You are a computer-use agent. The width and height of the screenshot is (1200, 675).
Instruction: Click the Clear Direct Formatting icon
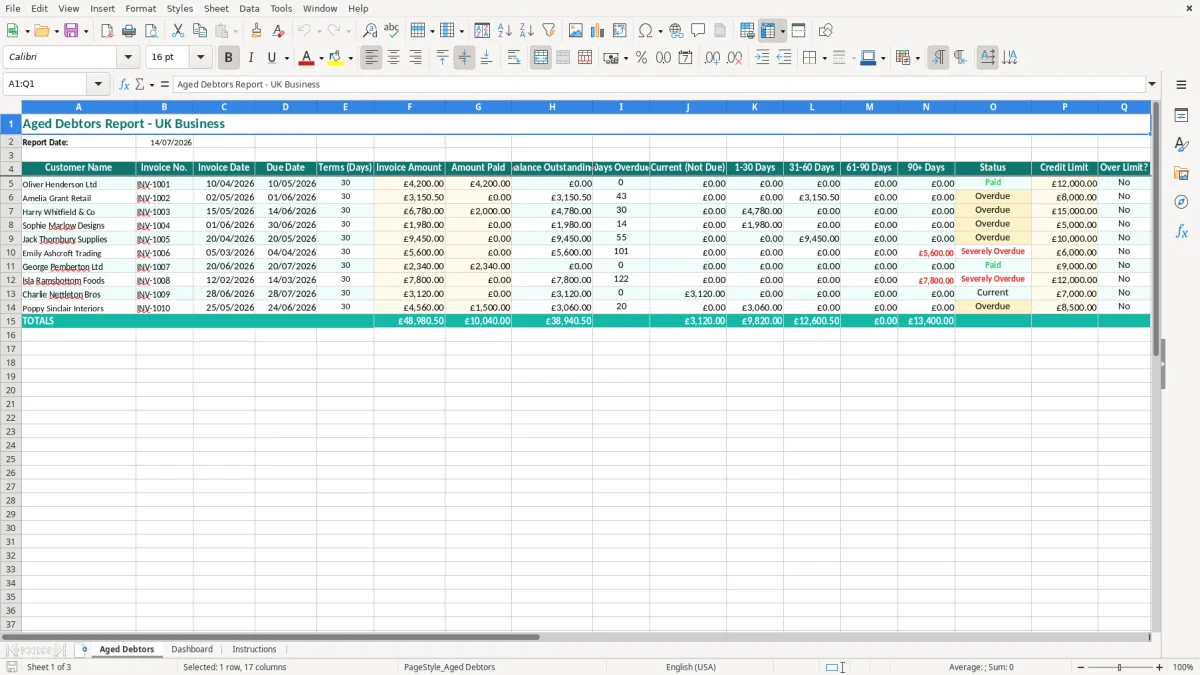[278, 31]
